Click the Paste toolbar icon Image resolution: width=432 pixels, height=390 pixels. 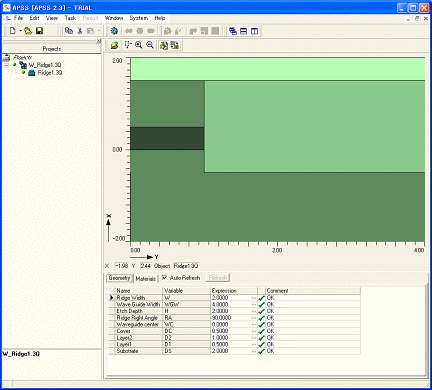click(90, 31)
